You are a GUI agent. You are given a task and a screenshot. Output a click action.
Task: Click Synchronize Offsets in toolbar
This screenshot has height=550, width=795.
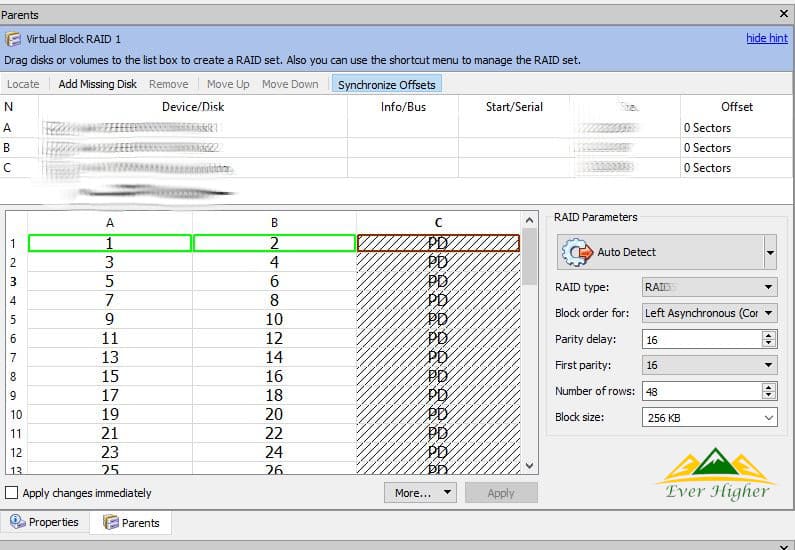(387, 84)
